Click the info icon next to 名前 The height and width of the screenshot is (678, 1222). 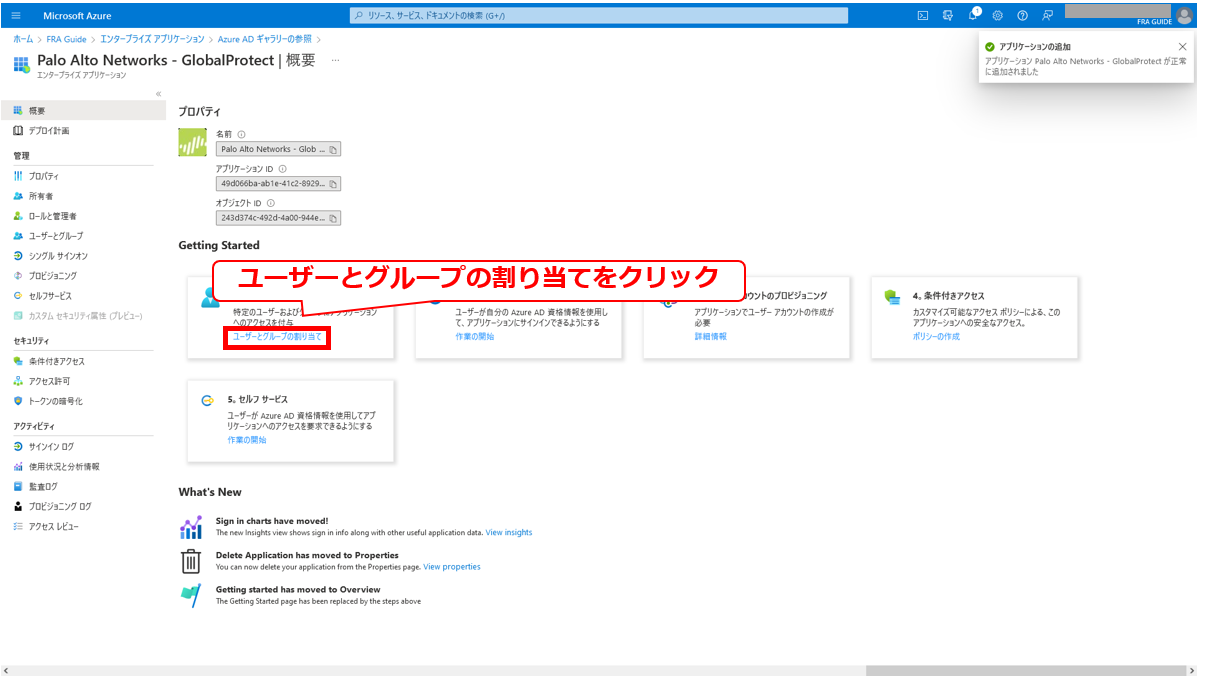click(241, 134)
